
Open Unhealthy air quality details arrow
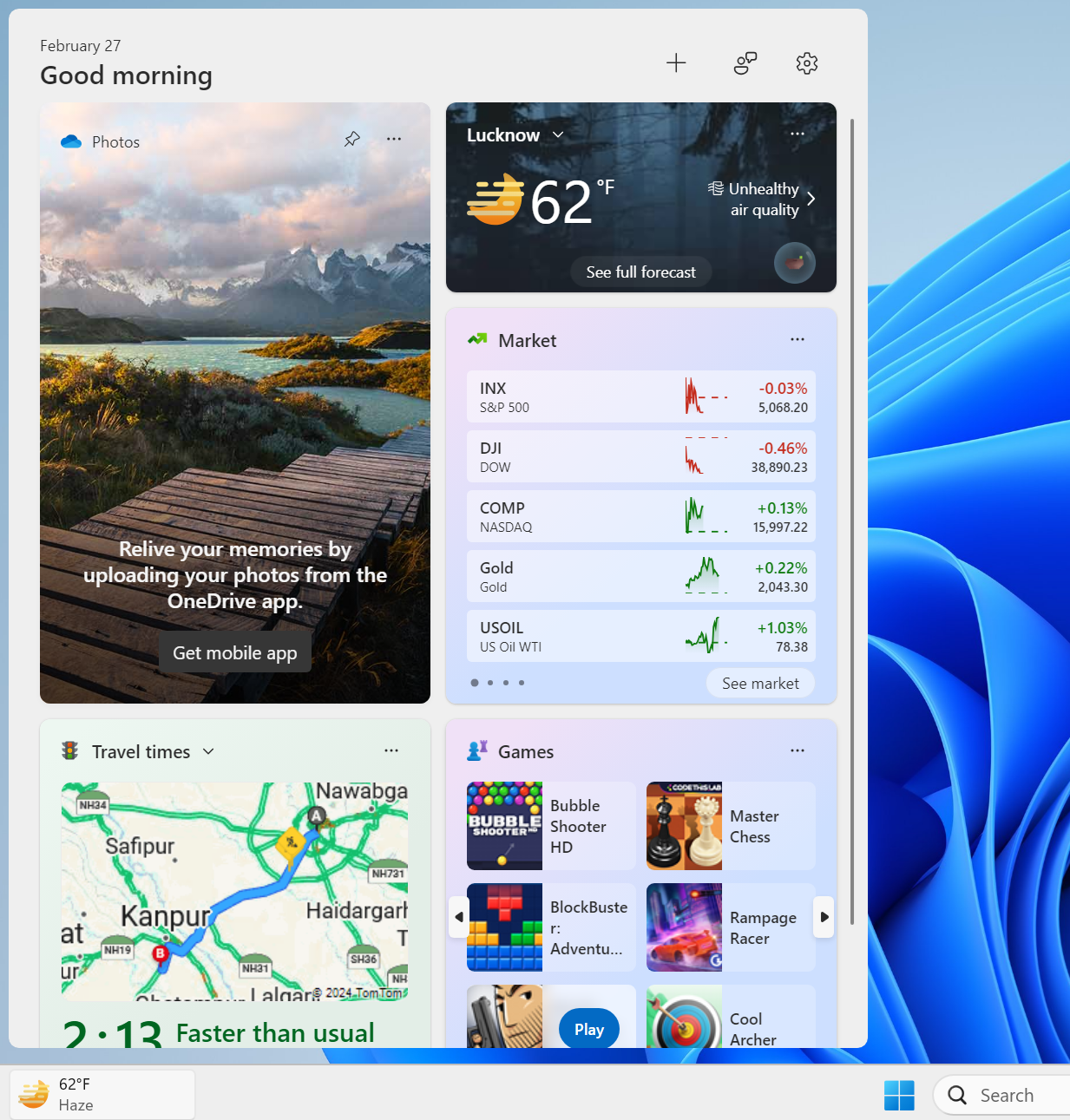pos(811,199)
